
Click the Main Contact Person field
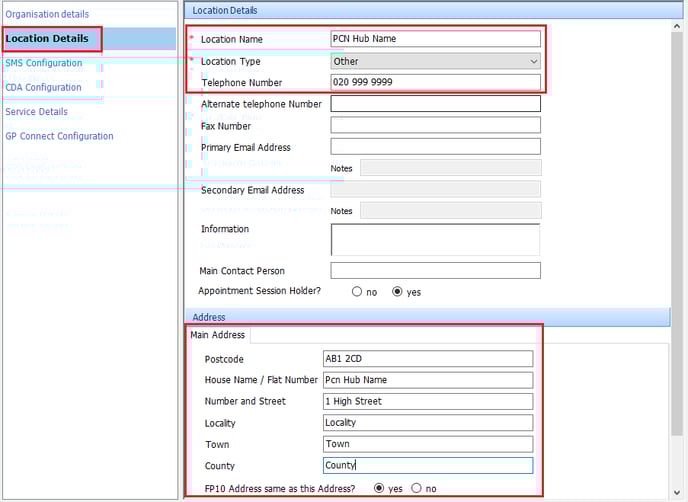coord(435,271)
